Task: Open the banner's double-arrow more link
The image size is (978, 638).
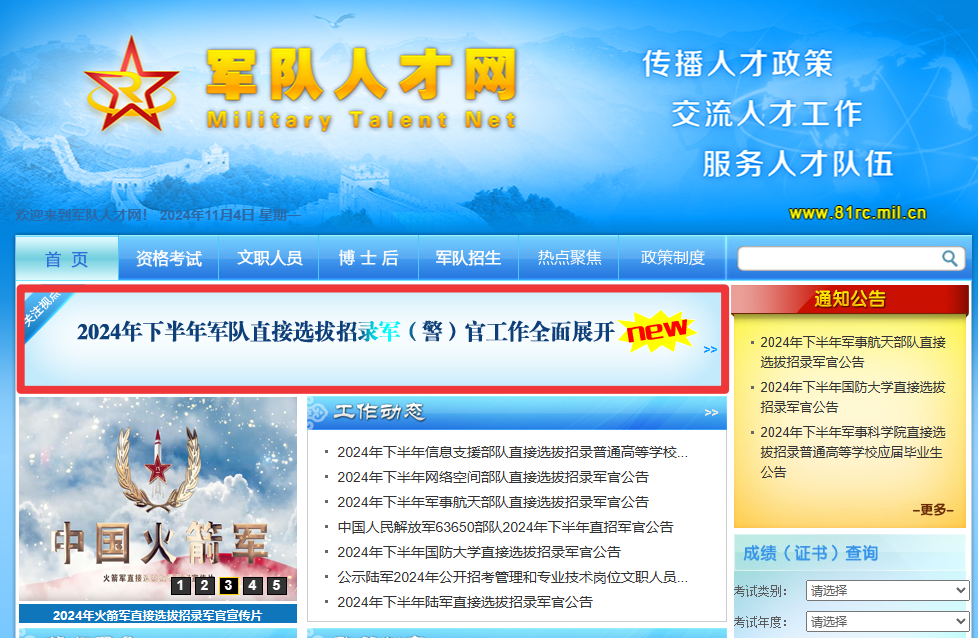Action: point(710,350)
